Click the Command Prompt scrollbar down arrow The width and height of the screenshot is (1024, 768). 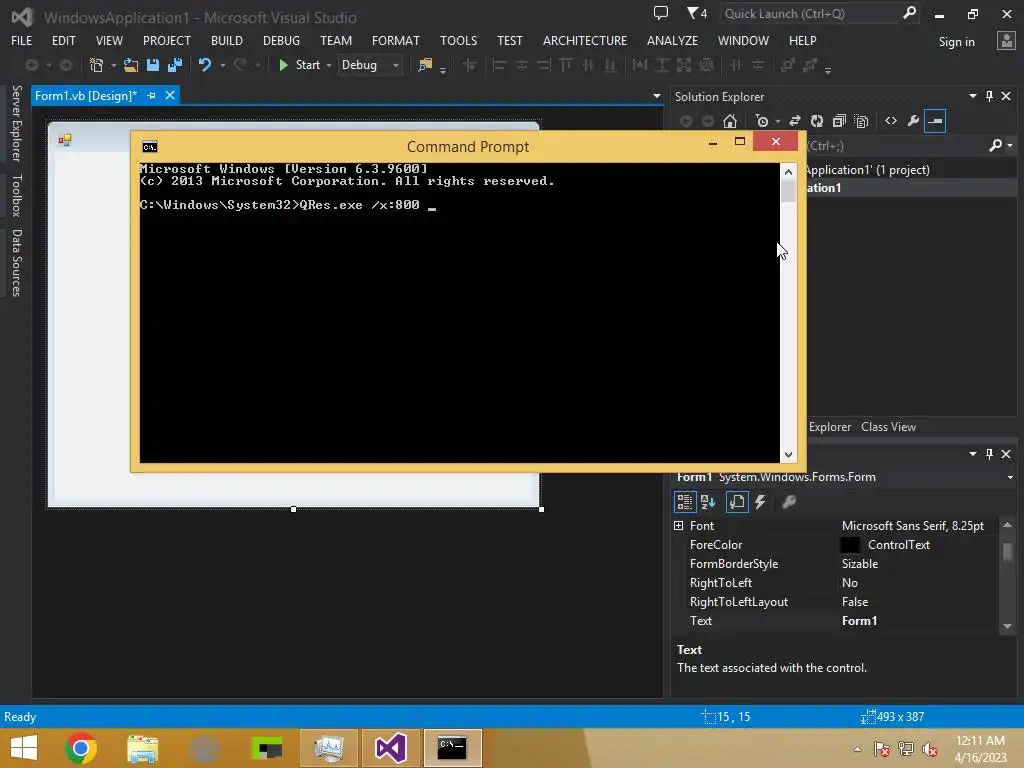pos(788,455)
